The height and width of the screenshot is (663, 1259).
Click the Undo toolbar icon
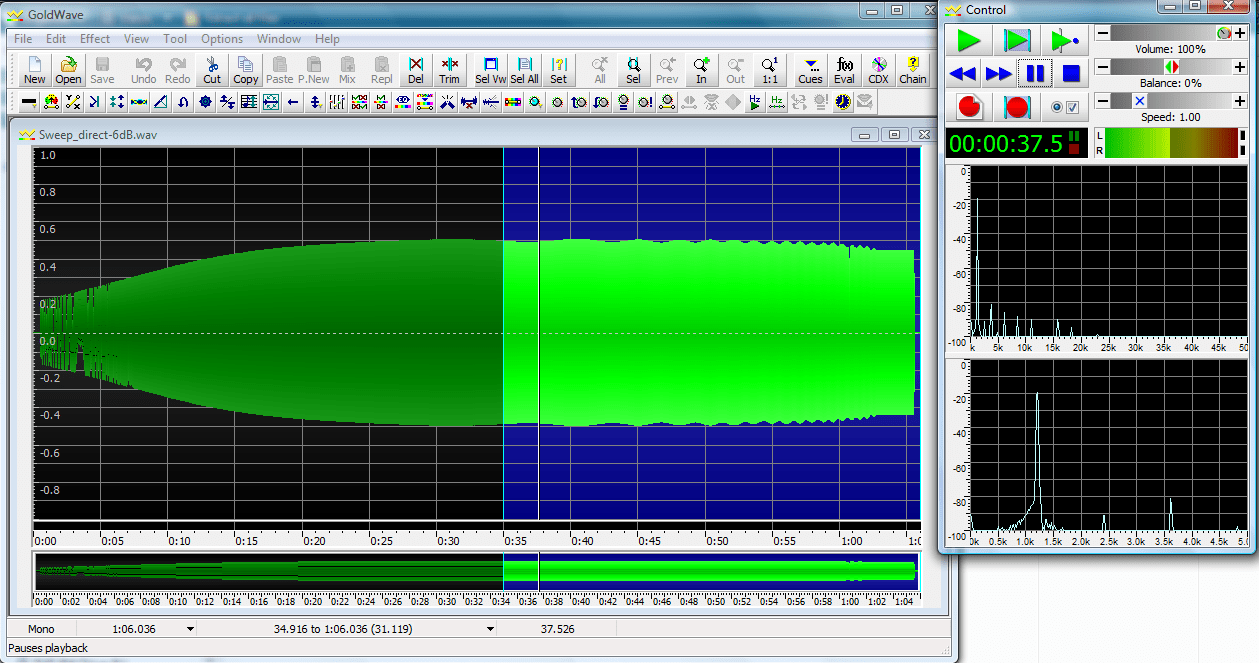pyautogui.click(x=143, y=69)
